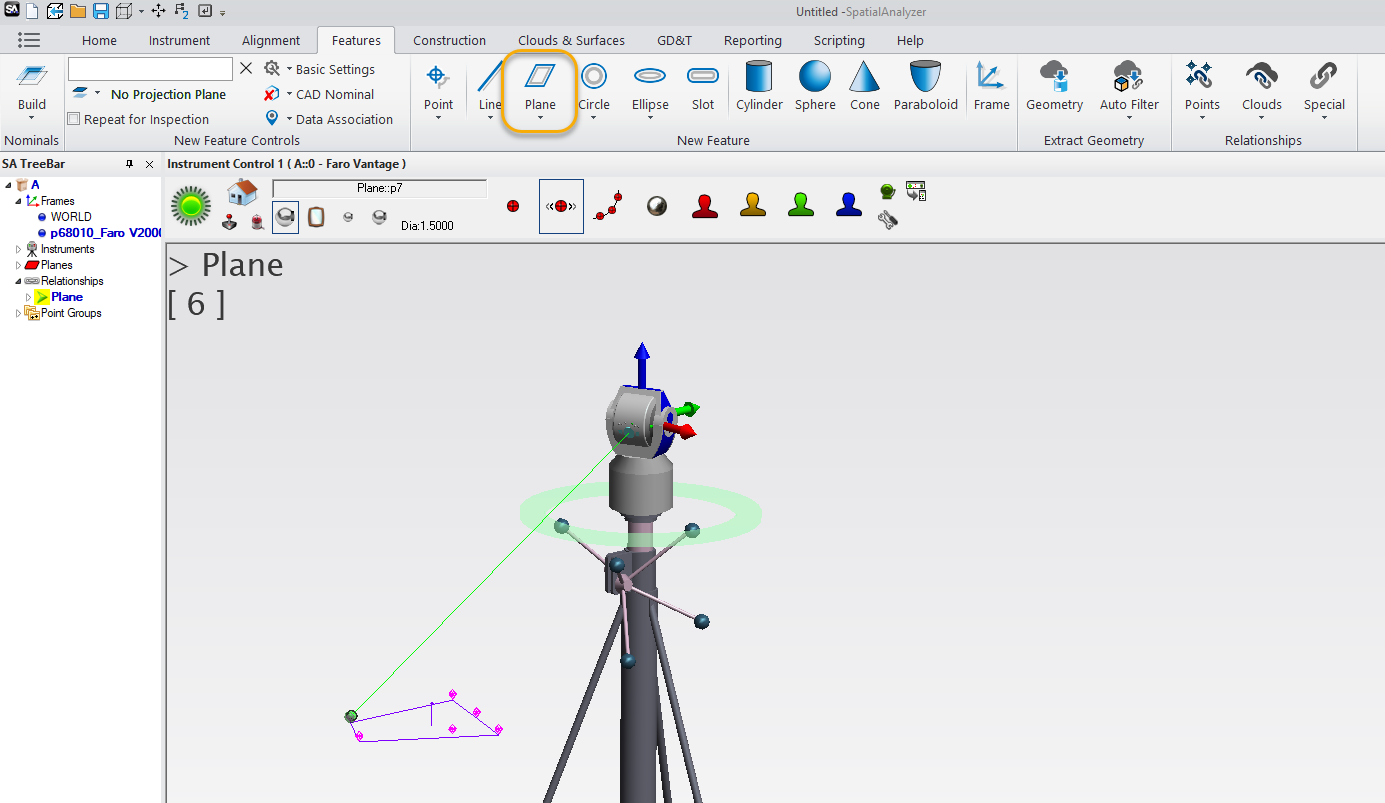Viewport: 1385px width, 803px height.
Task: Click the feature name input field
Action: click(x=150, y=69)
